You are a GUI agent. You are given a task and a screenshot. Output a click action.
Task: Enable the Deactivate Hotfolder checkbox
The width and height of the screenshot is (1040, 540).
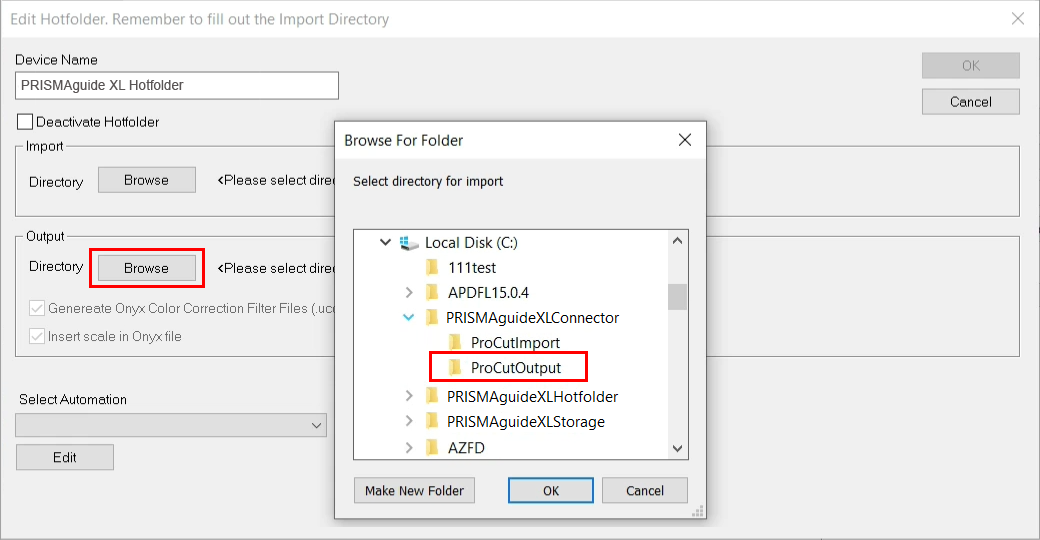[25, 122]
